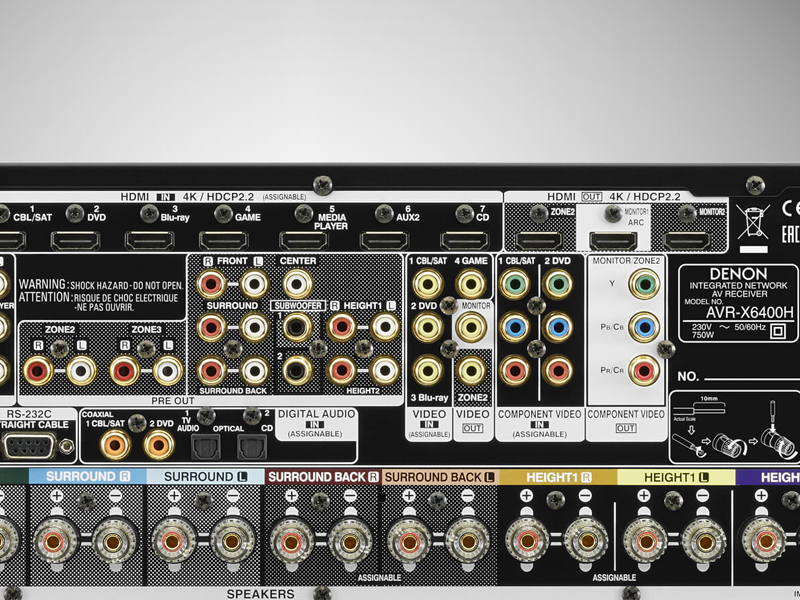Click the ZONE2 L white pre-out jack
The height and width of the screenshot is (600, 800).
(81, 370)
